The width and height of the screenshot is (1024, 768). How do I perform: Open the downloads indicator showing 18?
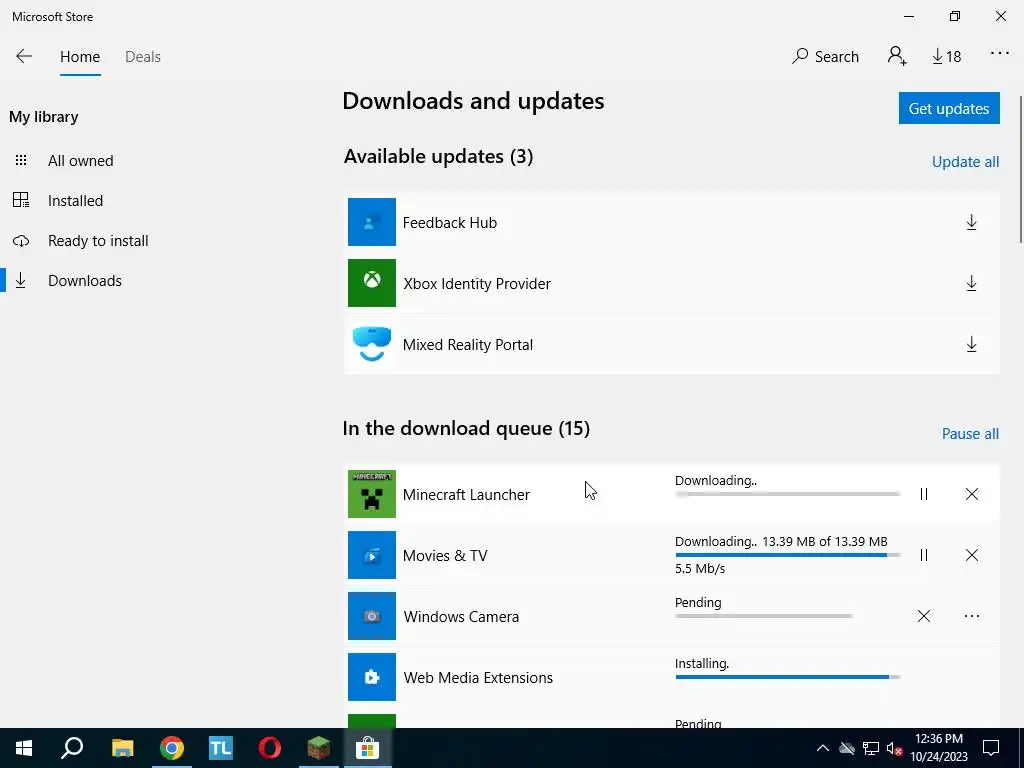coord(947,57)
